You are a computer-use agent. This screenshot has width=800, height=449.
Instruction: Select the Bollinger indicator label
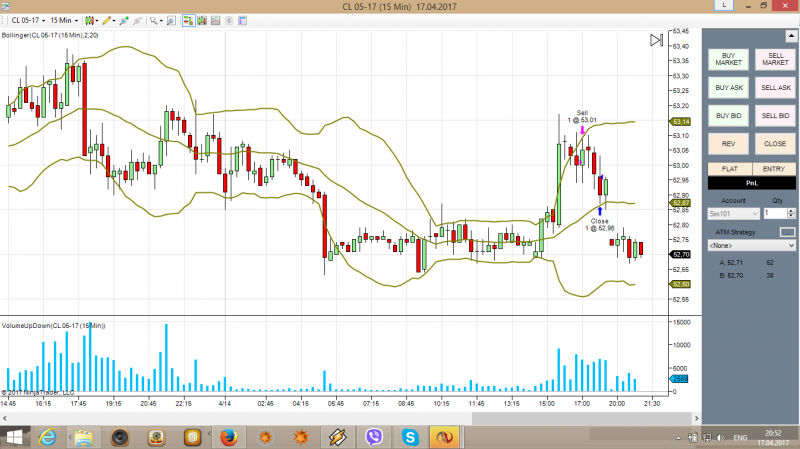[50, 35]
